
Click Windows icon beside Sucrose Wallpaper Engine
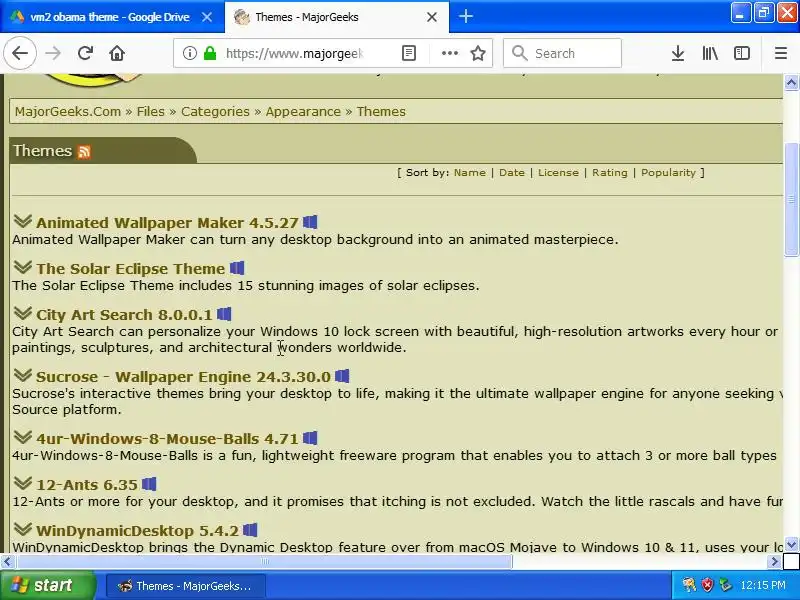pyautogui.click(x=342, y=376)
